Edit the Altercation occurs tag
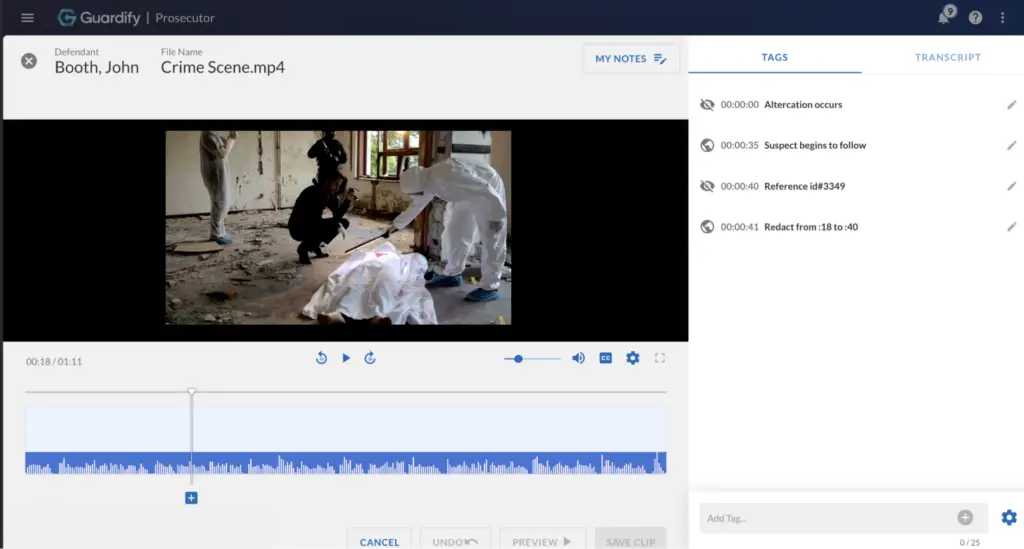The width and height of the screenshot is (1024, 549). 1011,104
